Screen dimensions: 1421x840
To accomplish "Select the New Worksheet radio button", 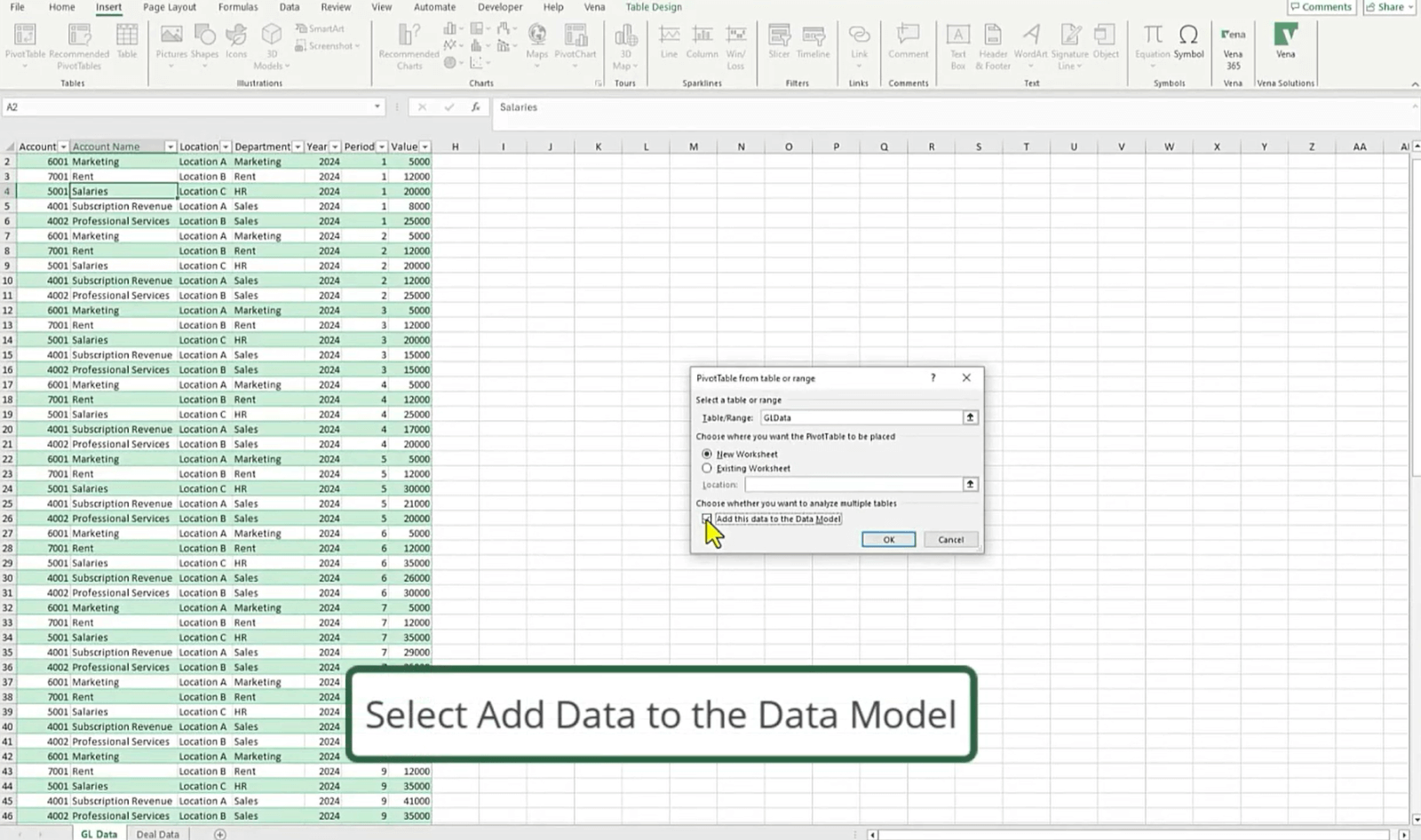I will click(707, 454).
